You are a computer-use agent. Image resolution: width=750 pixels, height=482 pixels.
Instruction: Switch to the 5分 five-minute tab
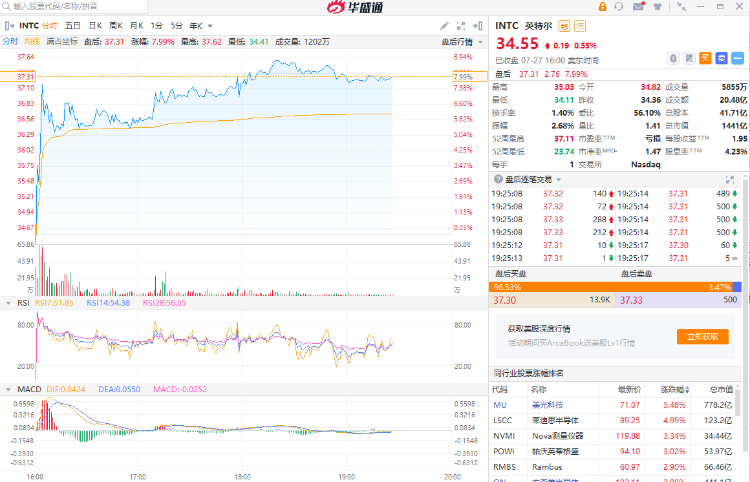(176, 26)
